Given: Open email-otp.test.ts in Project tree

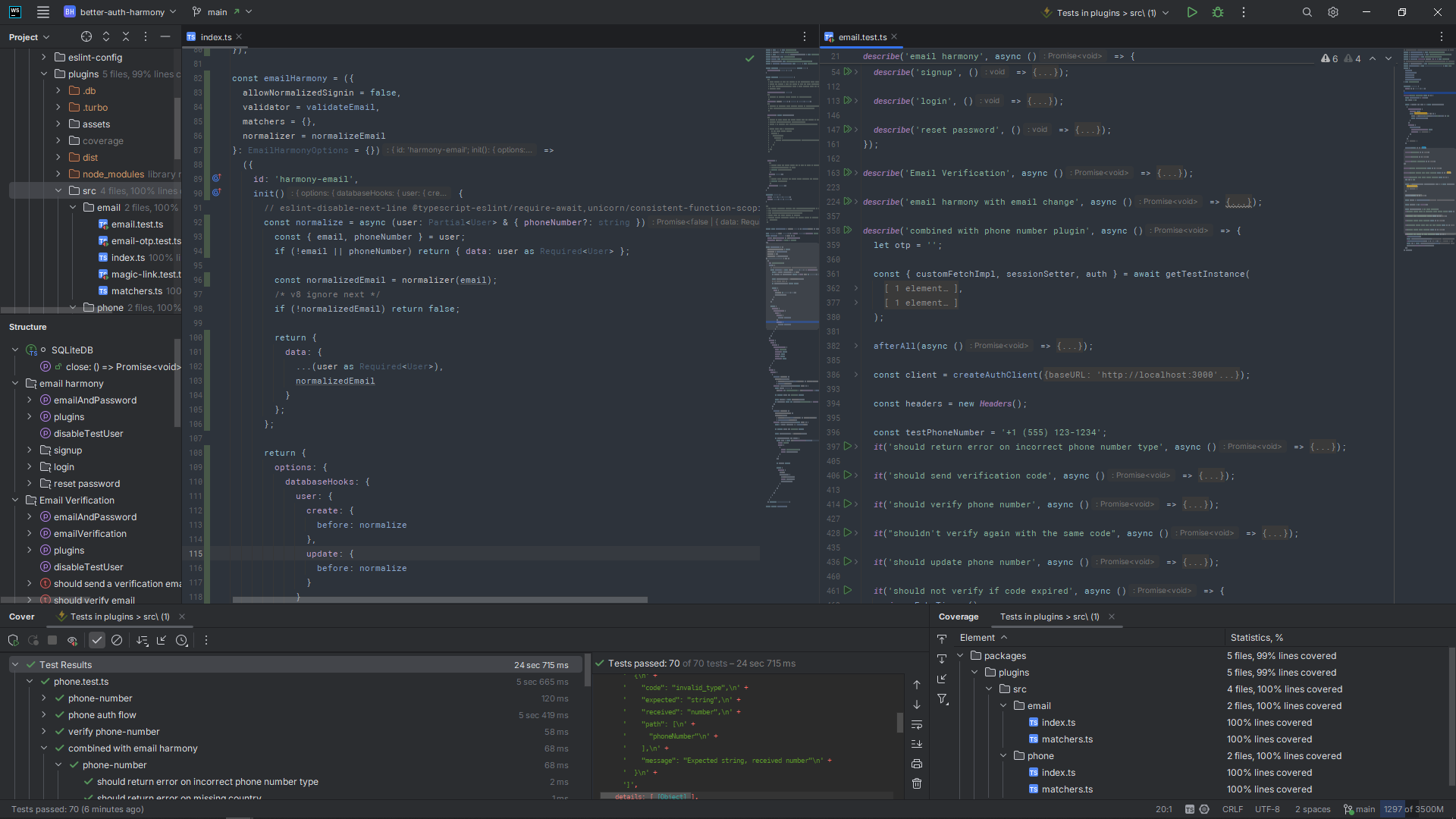Looking at the screenshot, I should pos(146,240).
